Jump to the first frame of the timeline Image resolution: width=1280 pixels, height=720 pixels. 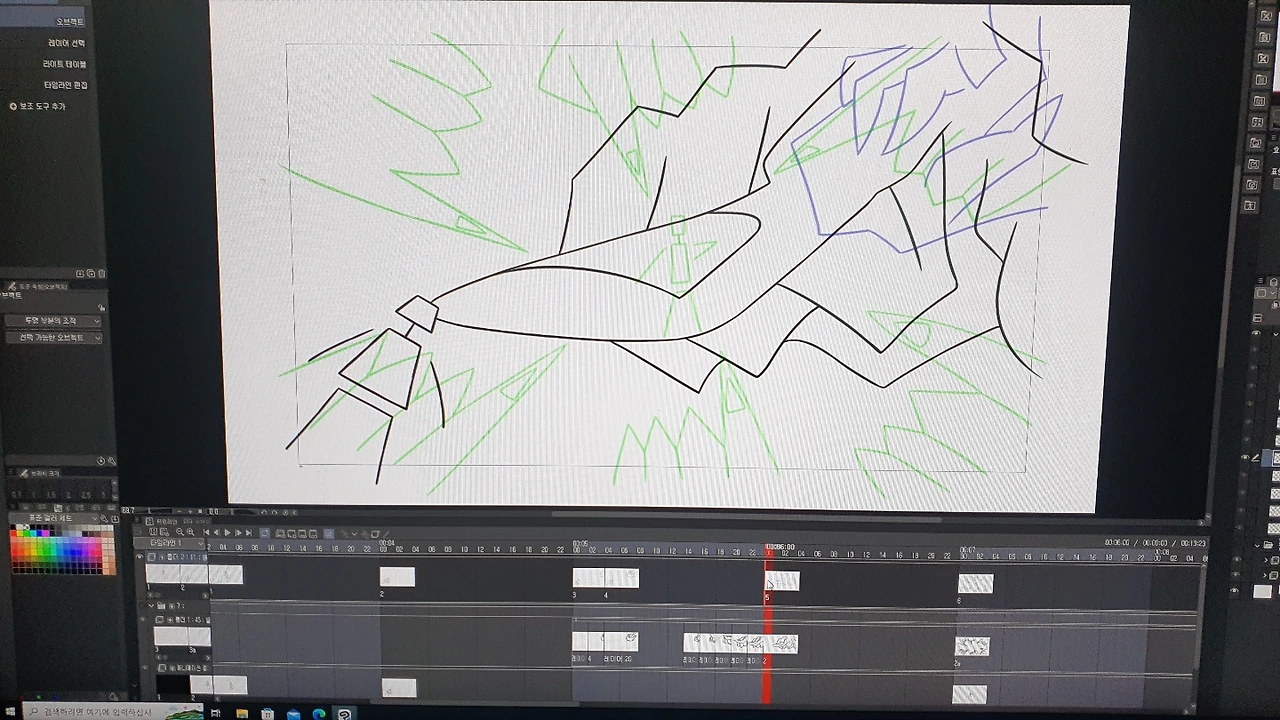pos(205,533)
